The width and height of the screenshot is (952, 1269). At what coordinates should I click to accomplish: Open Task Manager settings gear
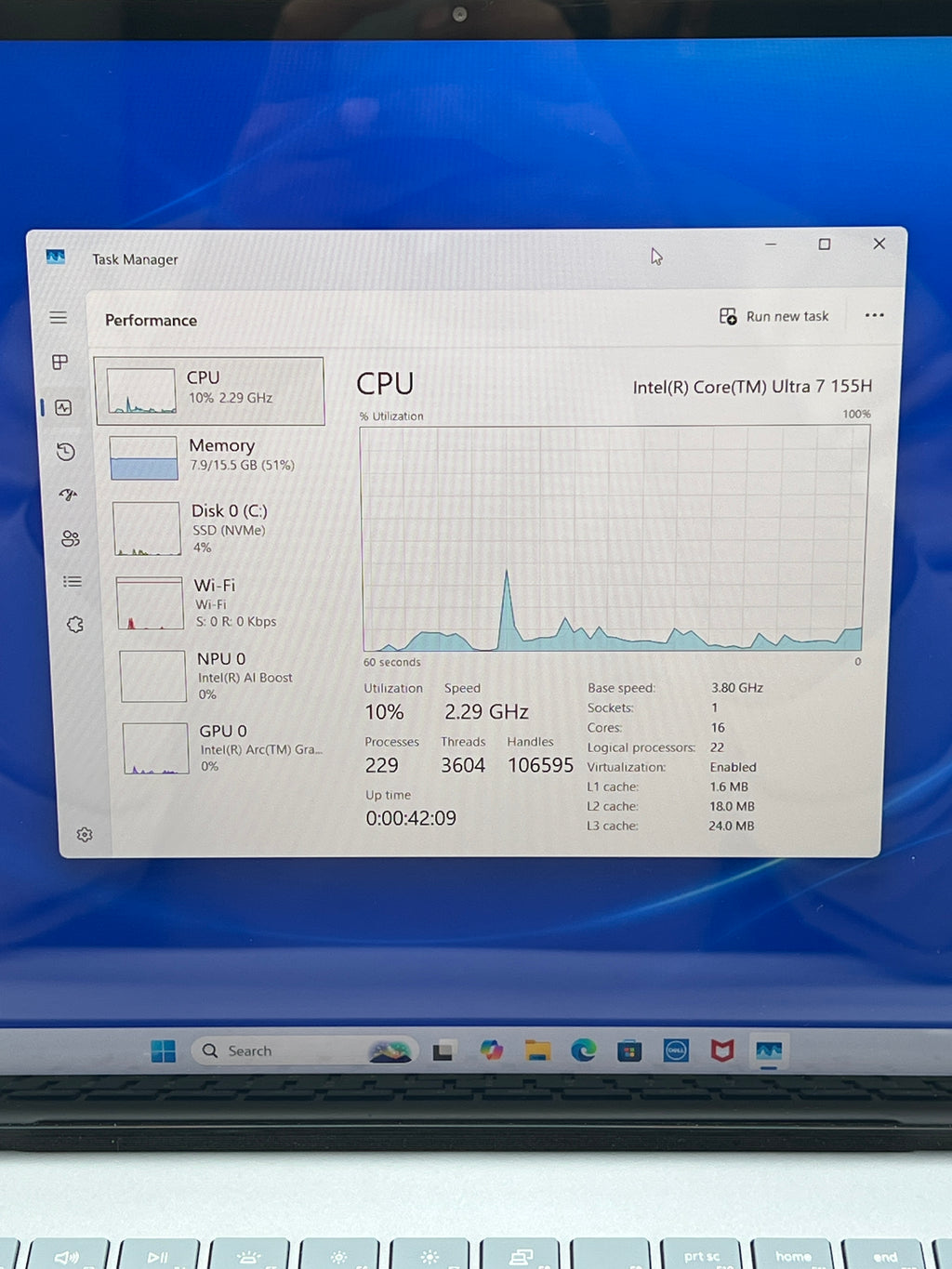coord(85,835)
